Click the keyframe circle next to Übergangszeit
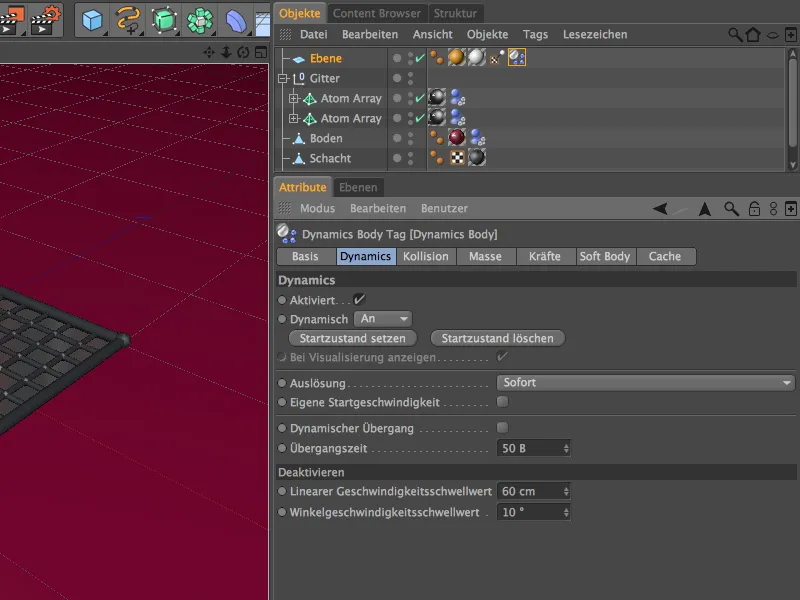800x600 pixels. click(282, 448)
